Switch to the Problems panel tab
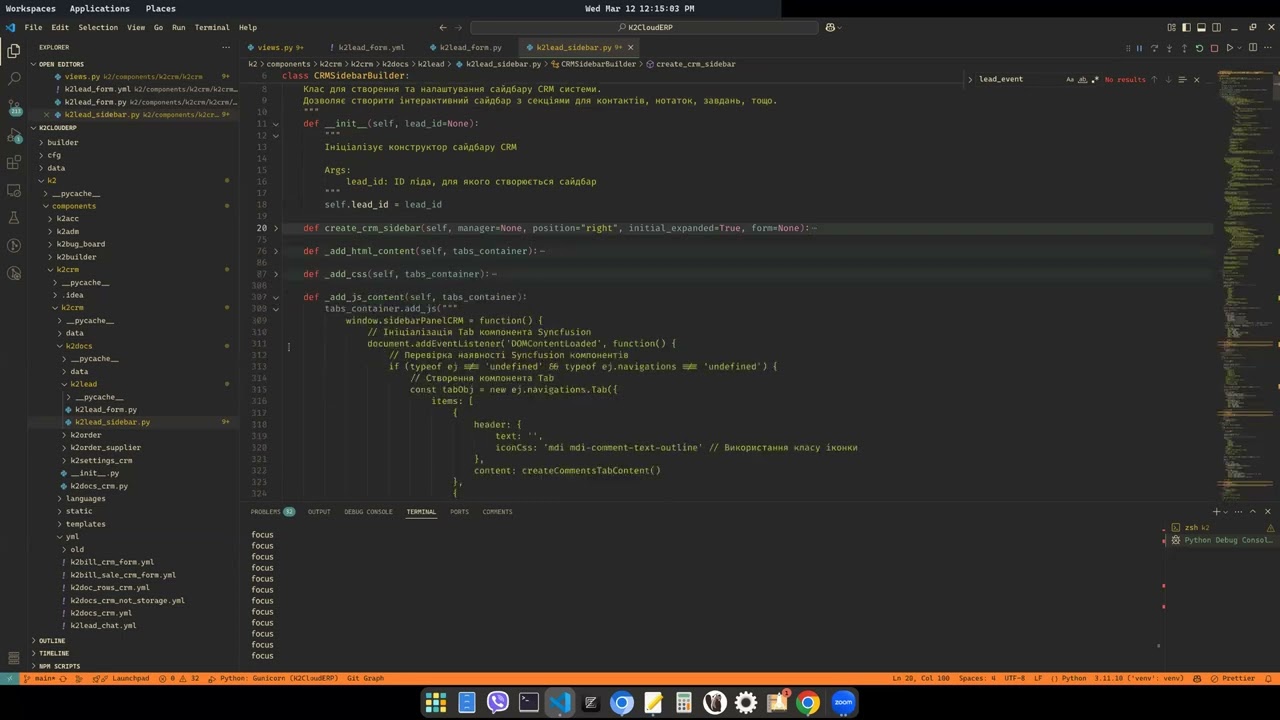This screenshot has width=1280, height=720. coord(266,512)
